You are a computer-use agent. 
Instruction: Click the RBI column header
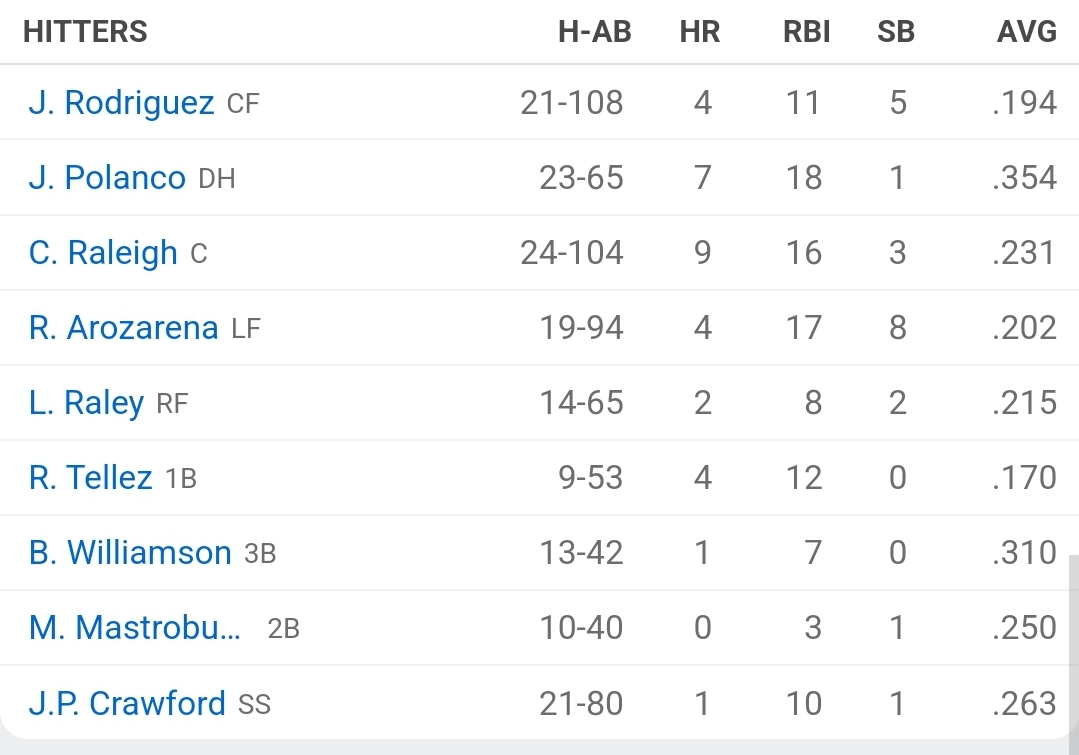tap(807, 32)
